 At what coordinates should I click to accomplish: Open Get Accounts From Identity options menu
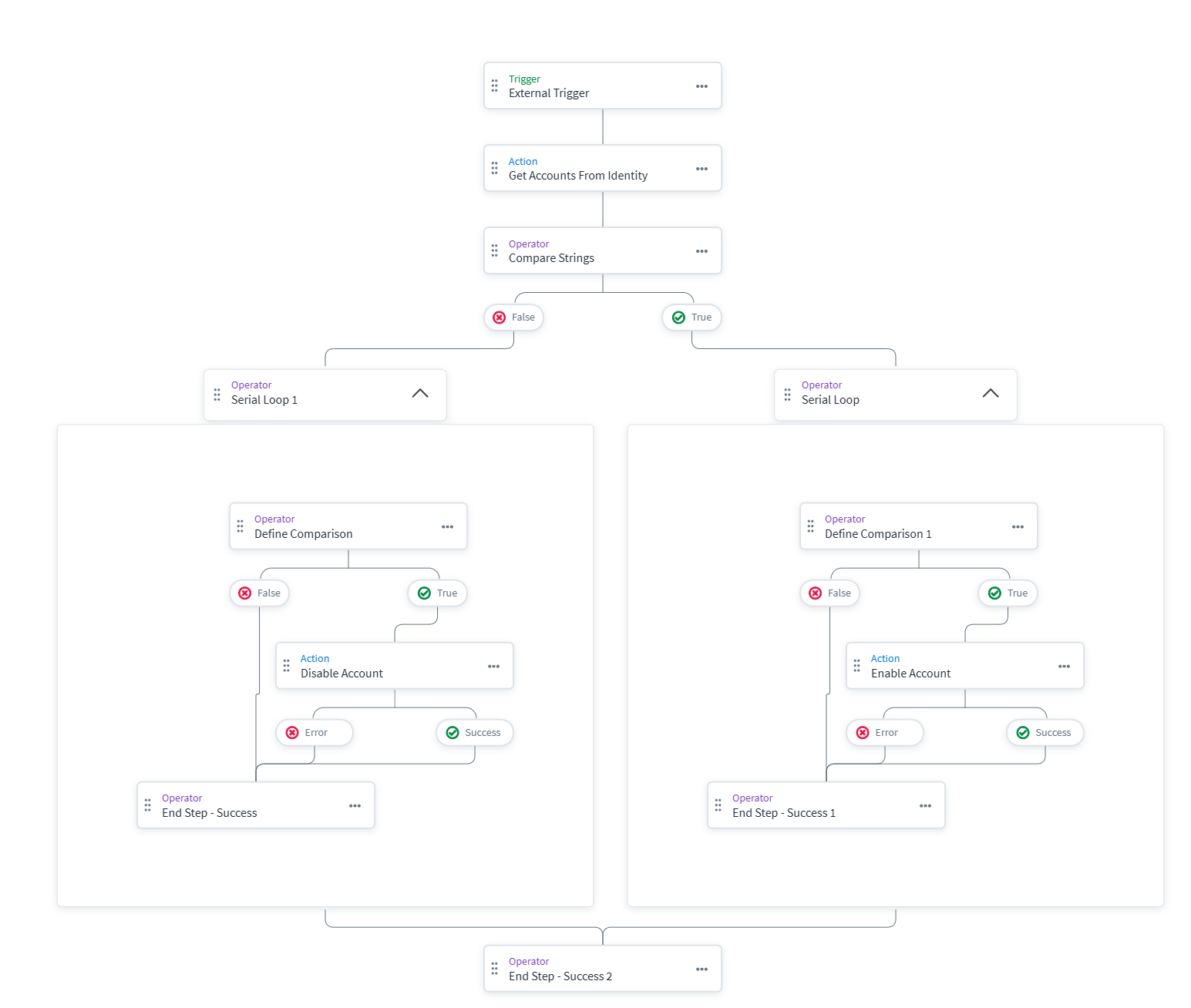(701, 169)
